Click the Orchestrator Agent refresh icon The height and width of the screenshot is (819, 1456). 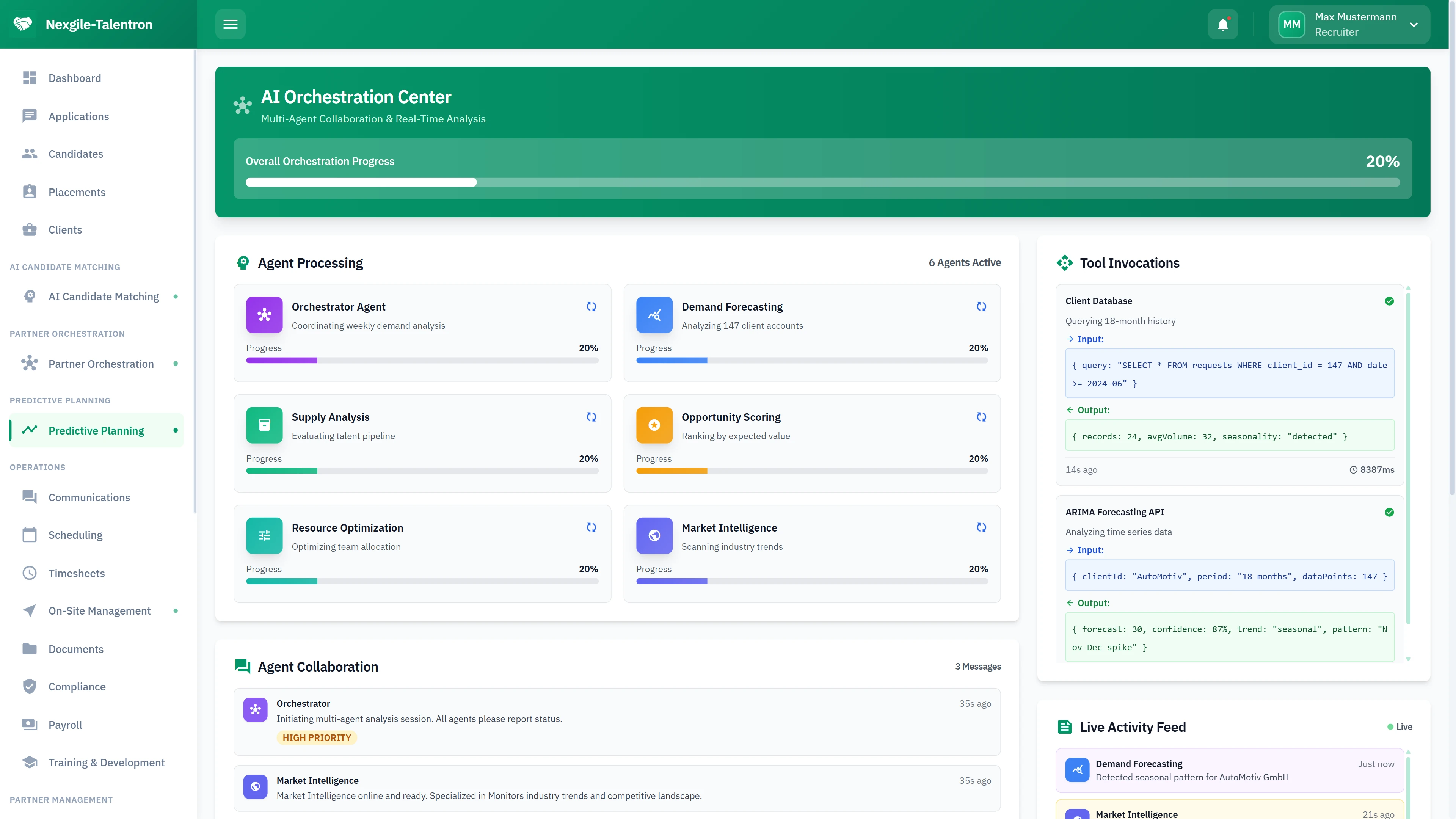coord(591,306)
